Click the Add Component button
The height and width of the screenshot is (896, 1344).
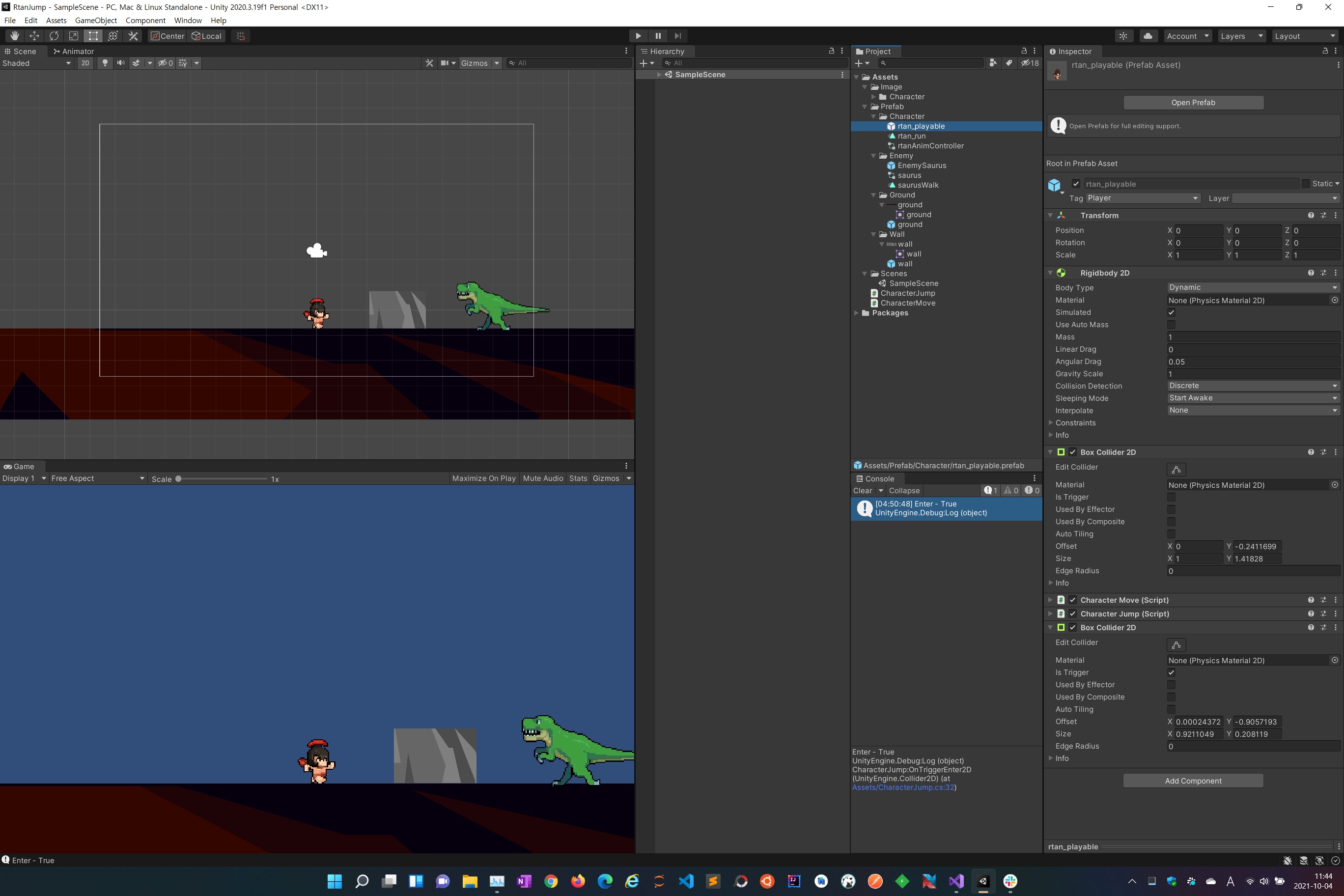tap(1193, 781)
